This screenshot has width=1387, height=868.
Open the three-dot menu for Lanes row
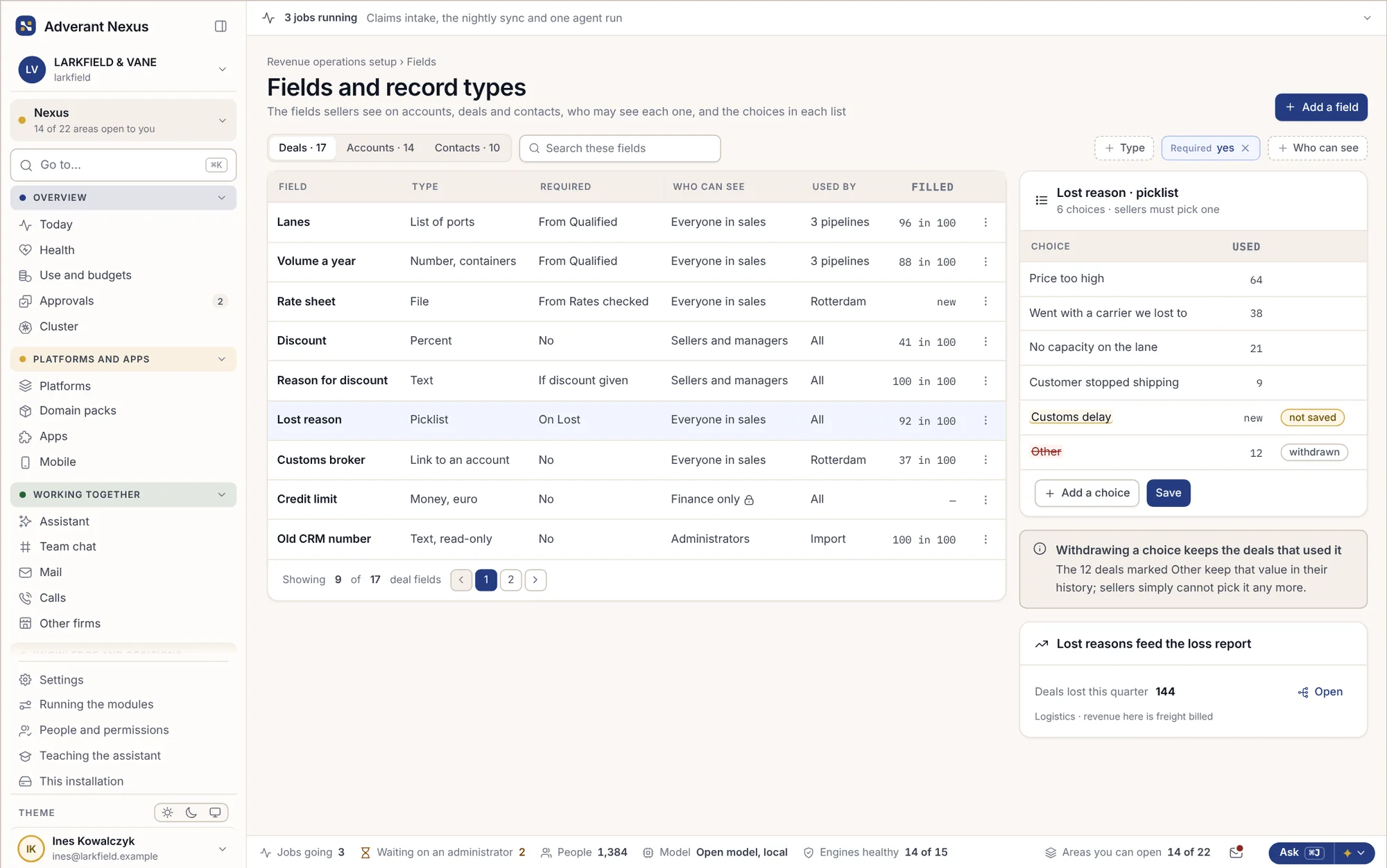[x=985, y=223]
